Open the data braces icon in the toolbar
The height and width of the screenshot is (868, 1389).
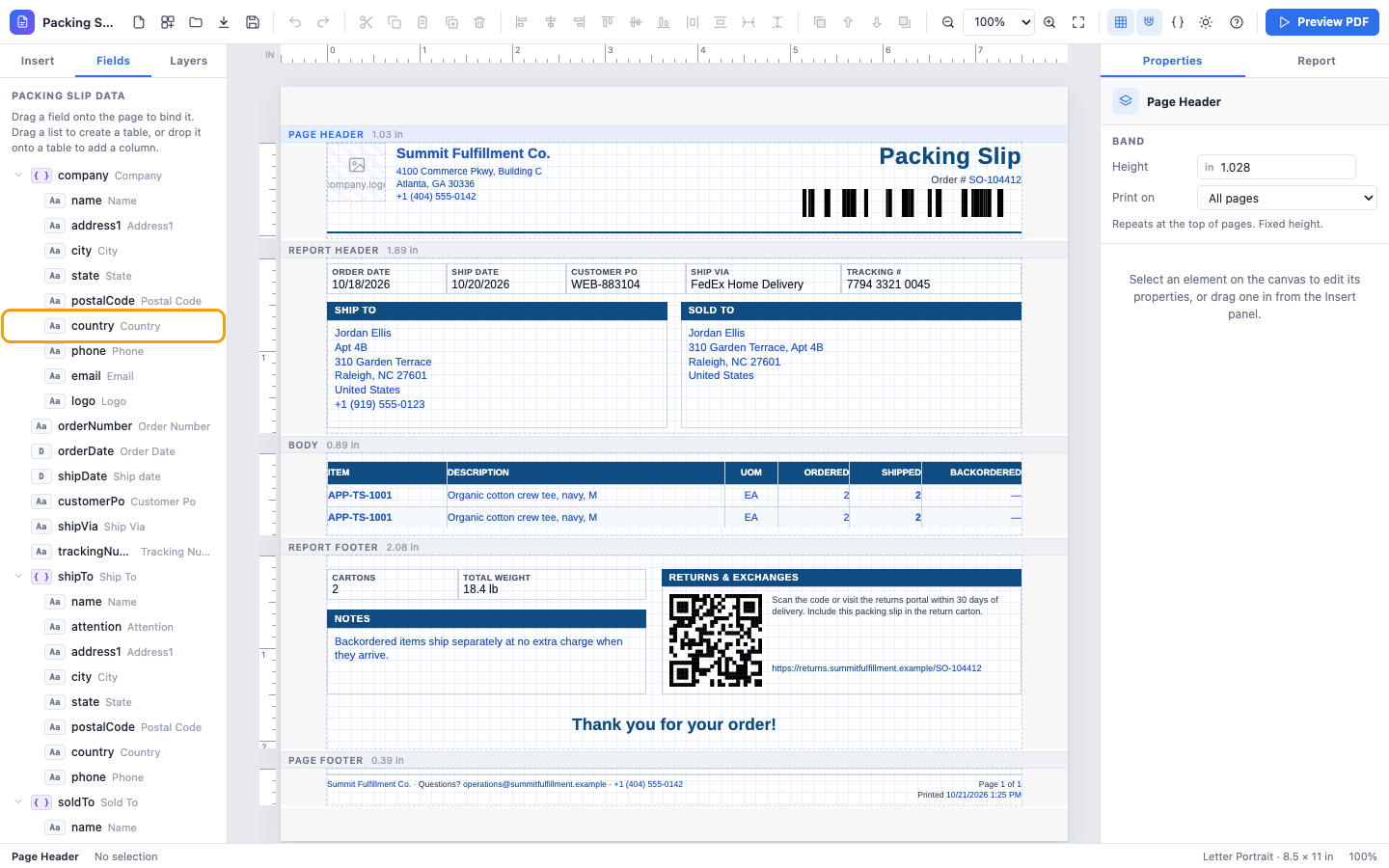pos(1178,22)
